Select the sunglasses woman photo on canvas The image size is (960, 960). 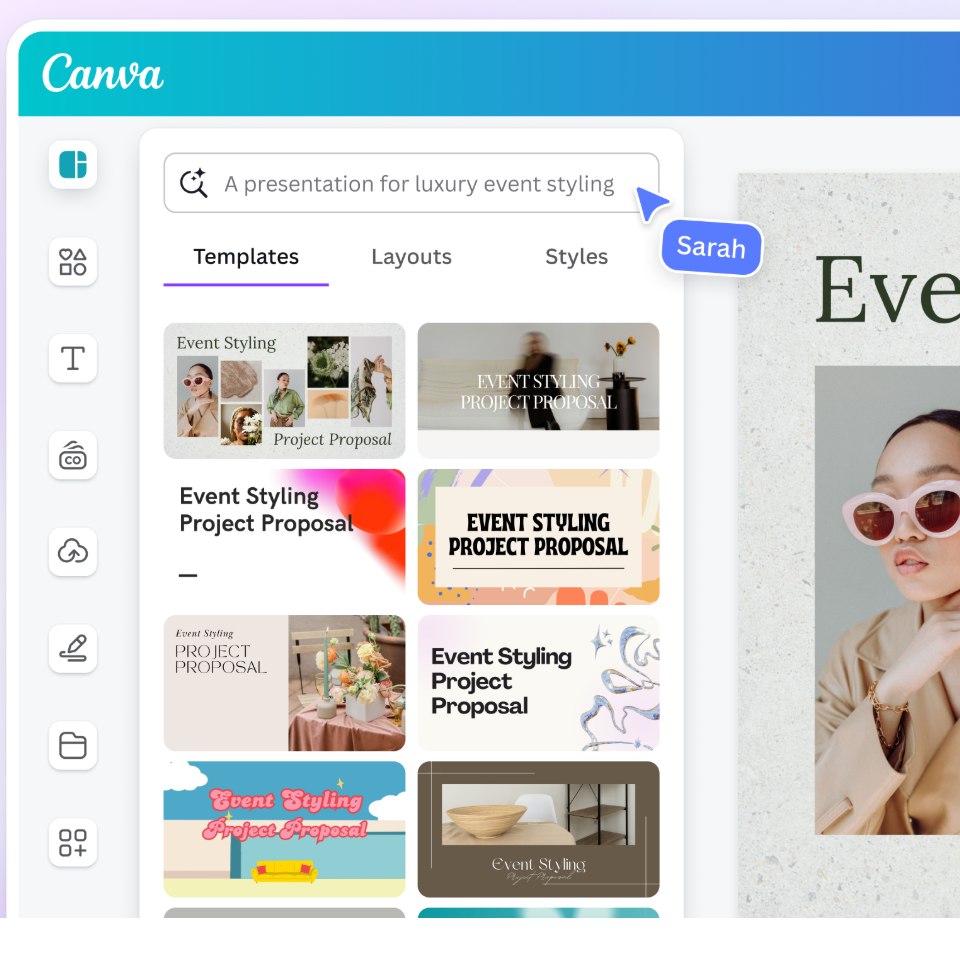click(887, 600)
